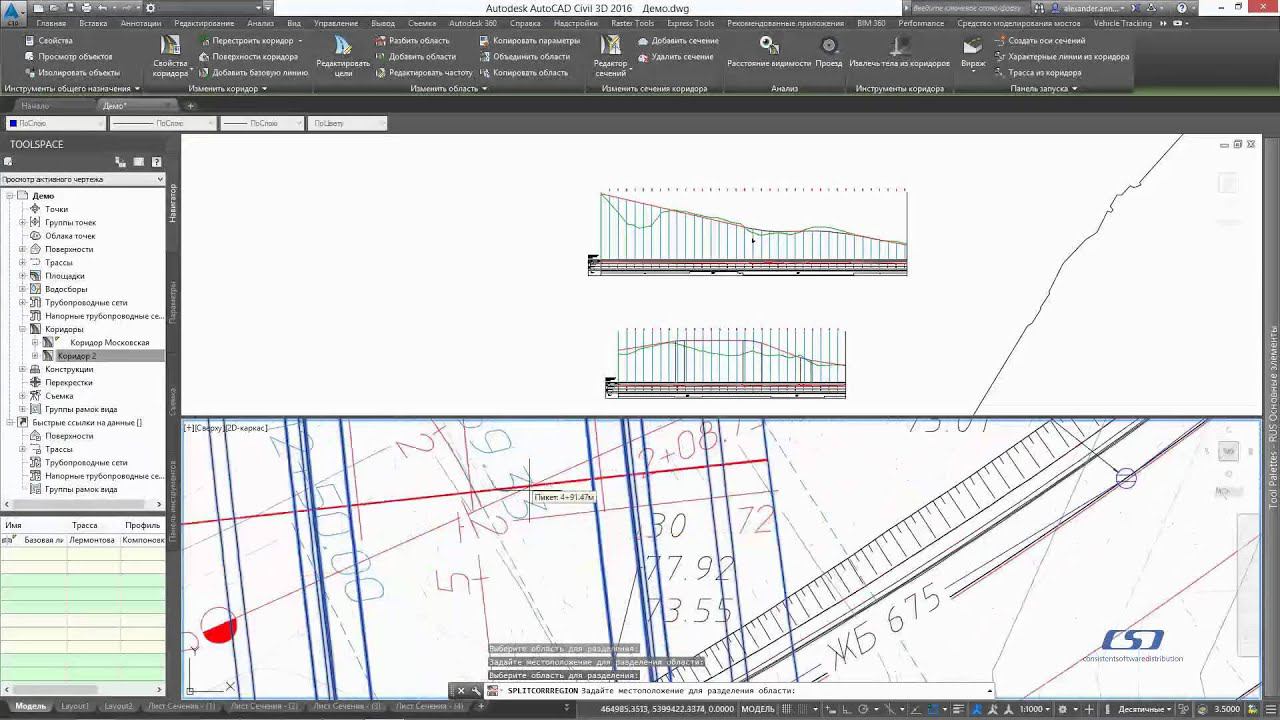
Task: Expand the Изменить область panel dropdown
Action: coord(449,89)
